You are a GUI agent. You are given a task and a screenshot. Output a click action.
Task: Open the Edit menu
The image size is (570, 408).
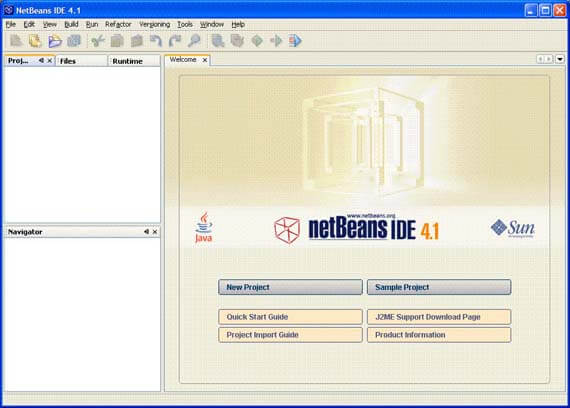click(x=29, y=24)
